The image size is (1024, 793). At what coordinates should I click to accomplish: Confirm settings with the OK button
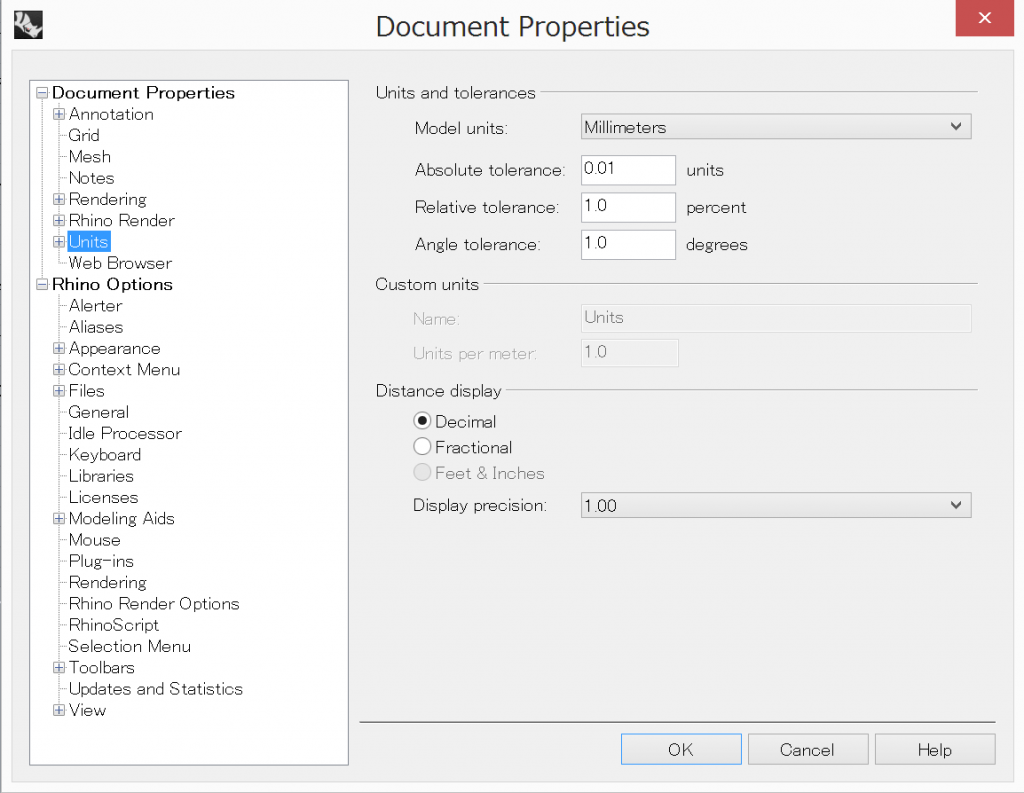(681, 749)
